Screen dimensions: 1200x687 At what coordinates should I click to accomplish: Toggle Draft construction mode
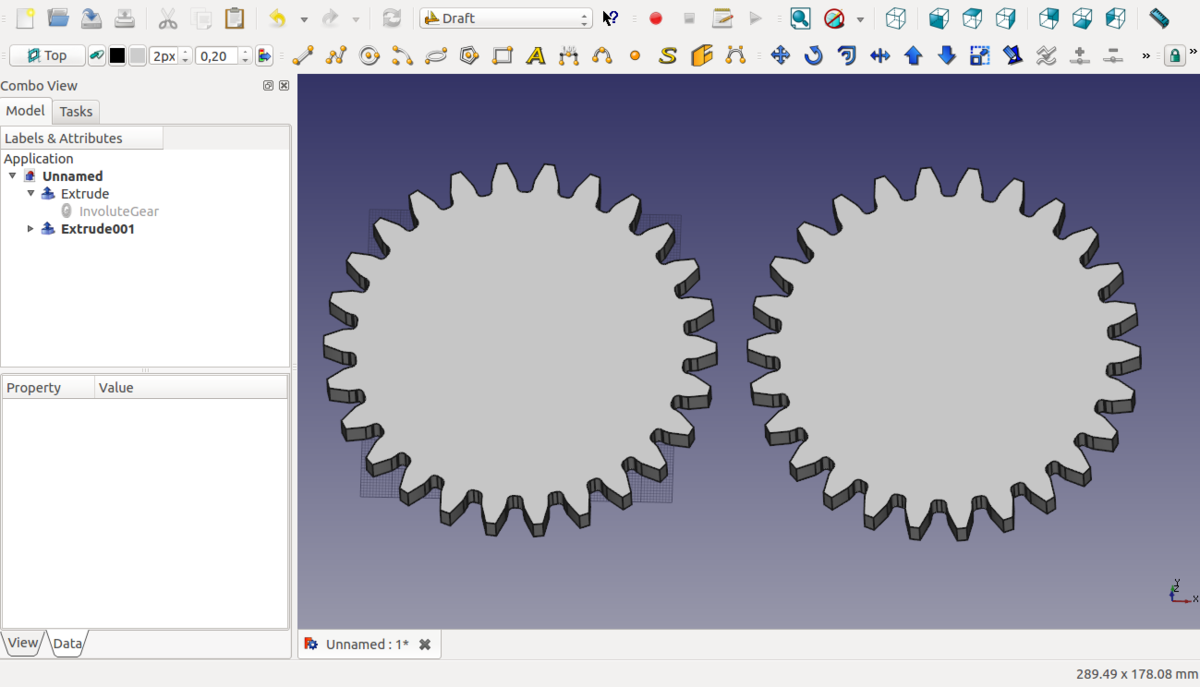[x=97, y=56]
